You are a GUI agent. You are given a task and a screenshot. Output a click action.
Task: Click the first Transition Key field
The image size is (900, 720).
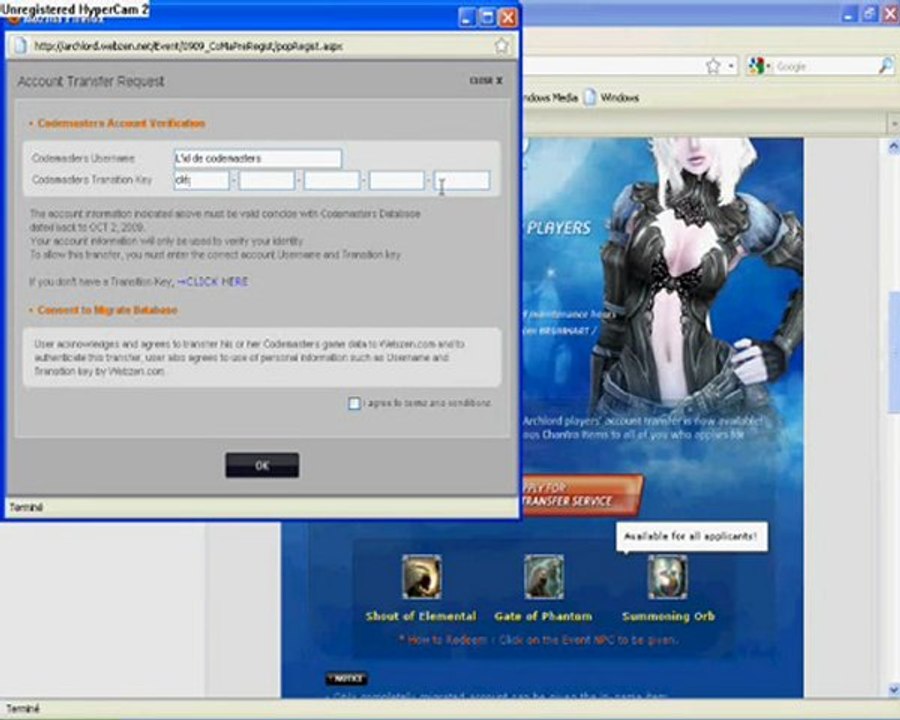[x=201, y=180]
